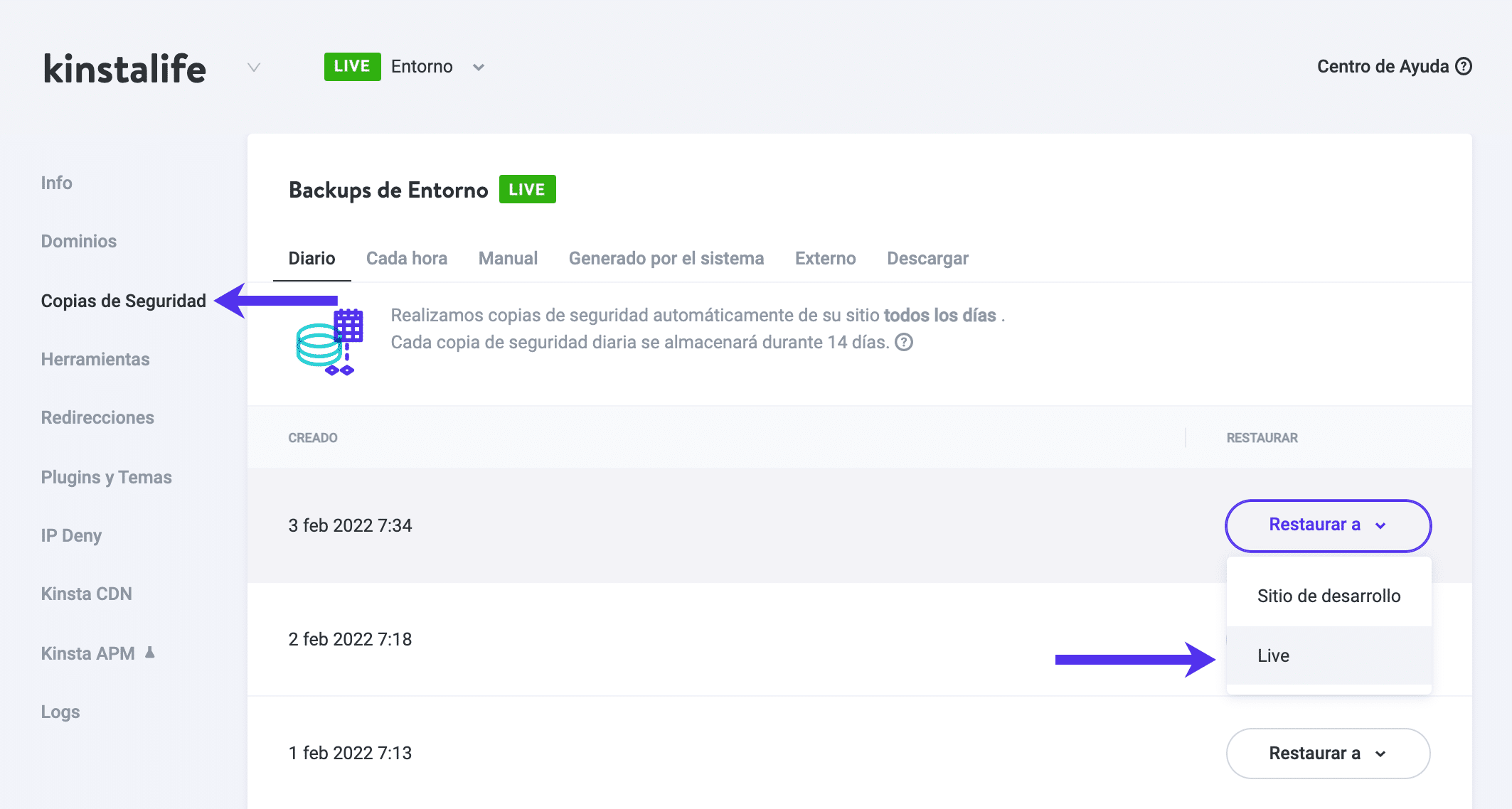Open the Entorno environment dropdown
Screen dimensions: 1512x809
coord(479,68)
